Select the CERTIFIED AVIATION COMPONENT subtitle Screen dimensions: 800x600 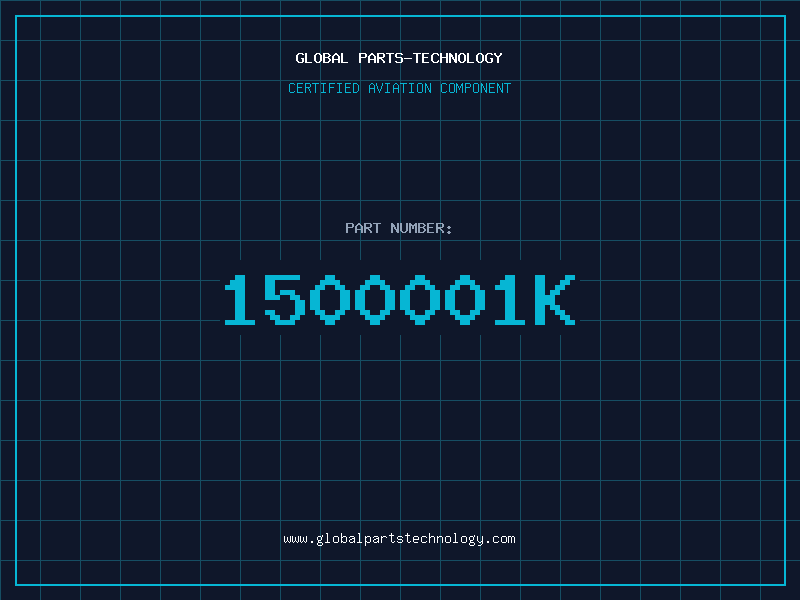(x=399, y=88)
